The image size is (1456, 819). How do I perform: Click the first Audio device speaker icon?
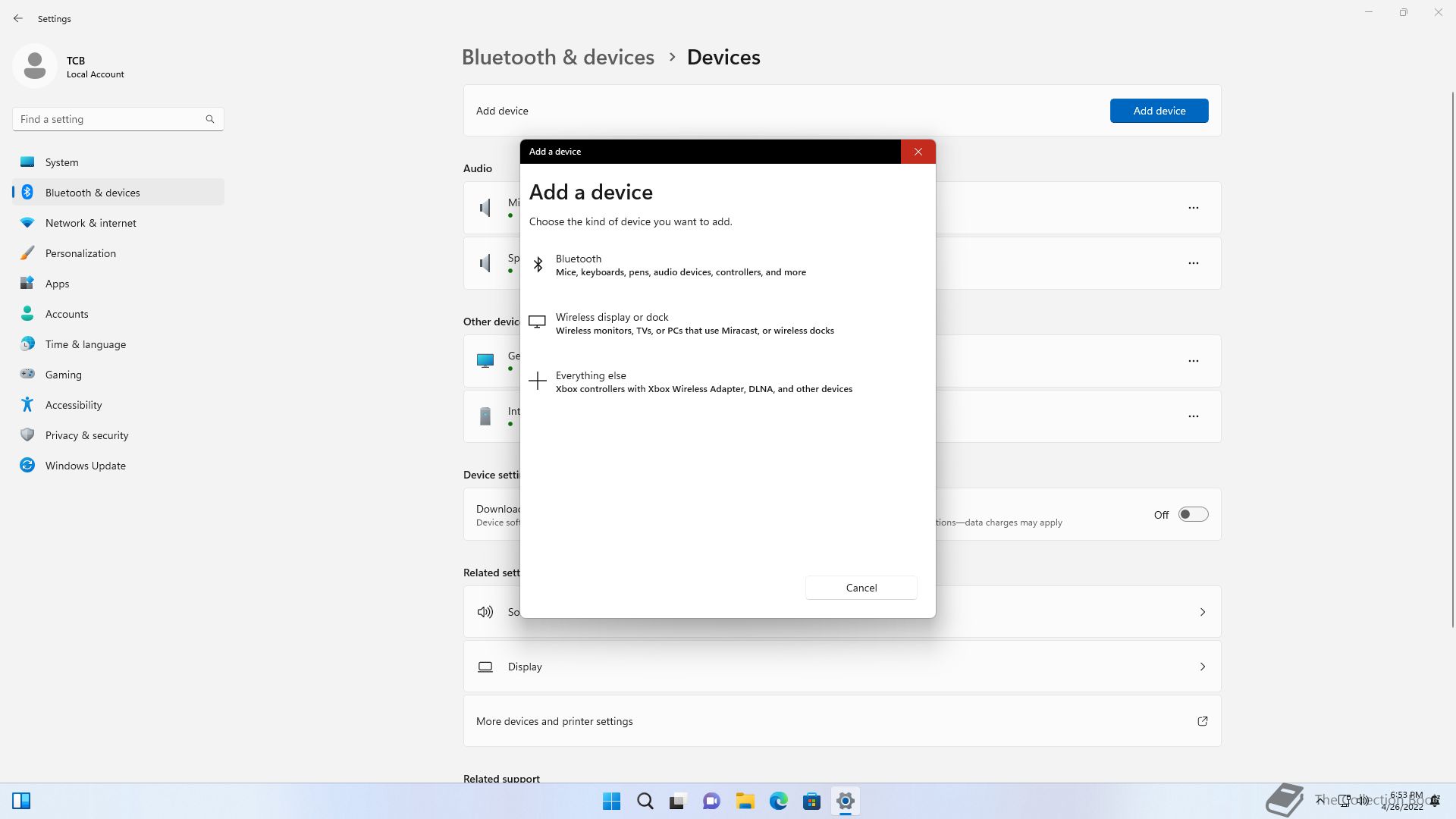[485, 208]
